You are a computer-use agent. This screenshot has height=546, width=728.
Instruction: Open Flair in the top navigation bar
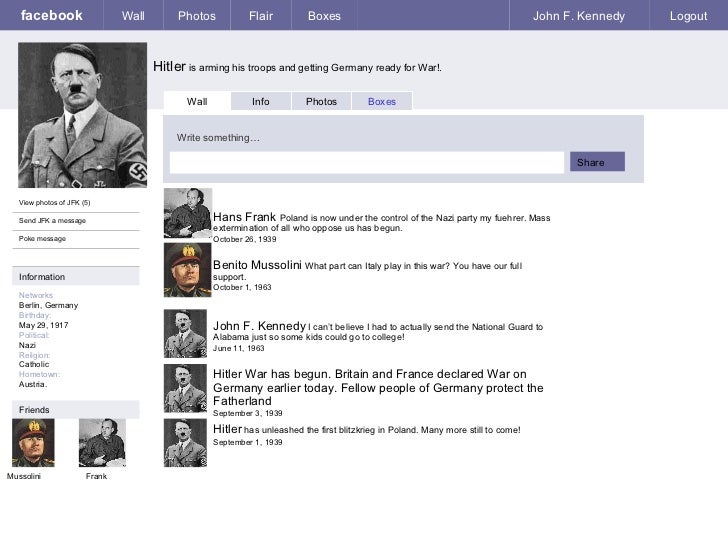[261, 16]
